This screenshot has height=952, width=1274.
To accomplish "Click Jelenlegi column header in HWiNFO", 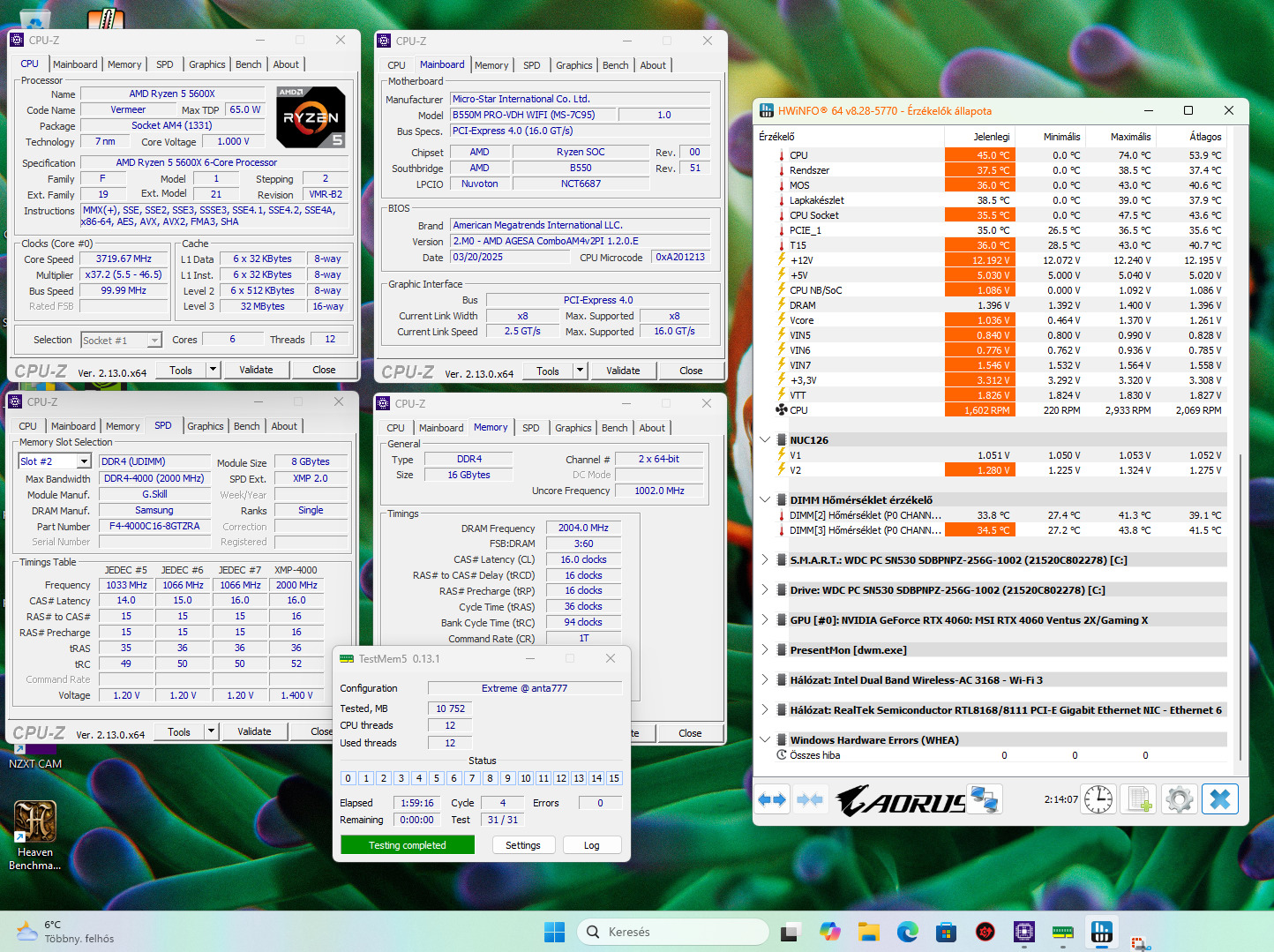I will 980,137.
